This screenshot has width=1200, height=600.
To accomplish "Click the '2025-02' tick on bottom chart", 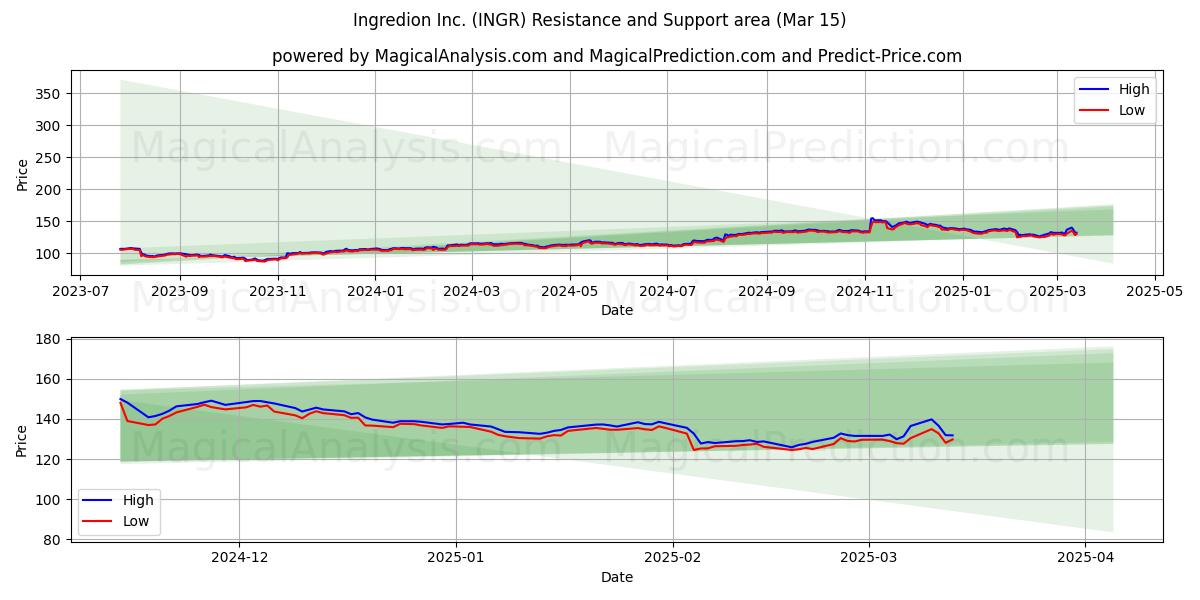I will 673,558.
